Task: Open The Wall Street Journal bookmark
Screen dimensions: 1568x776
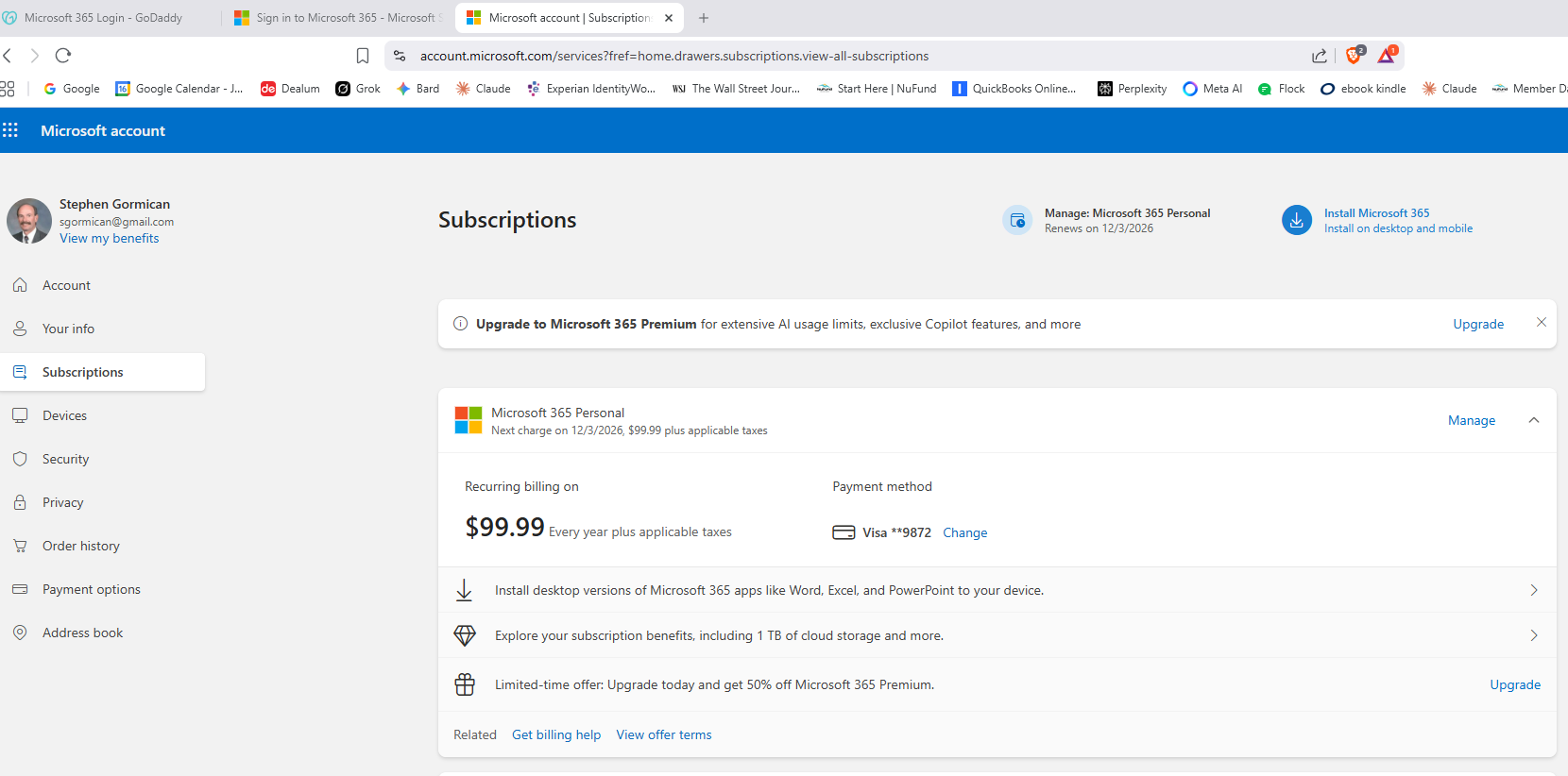Action: click(736, 89)
